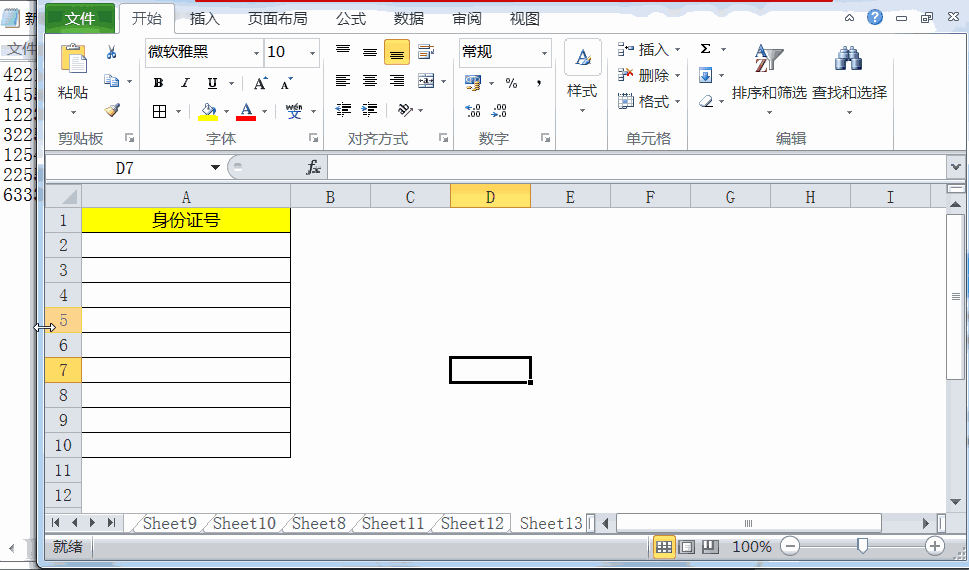This screenshot has width=969, height=570.
Task: Align text to middle of cell
Action: 370,52
